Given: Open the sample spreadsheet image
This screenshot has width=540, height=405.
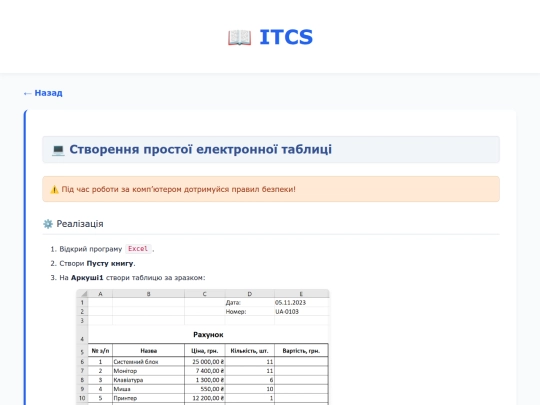Looking at the screenshot, I should coord(203,347).
